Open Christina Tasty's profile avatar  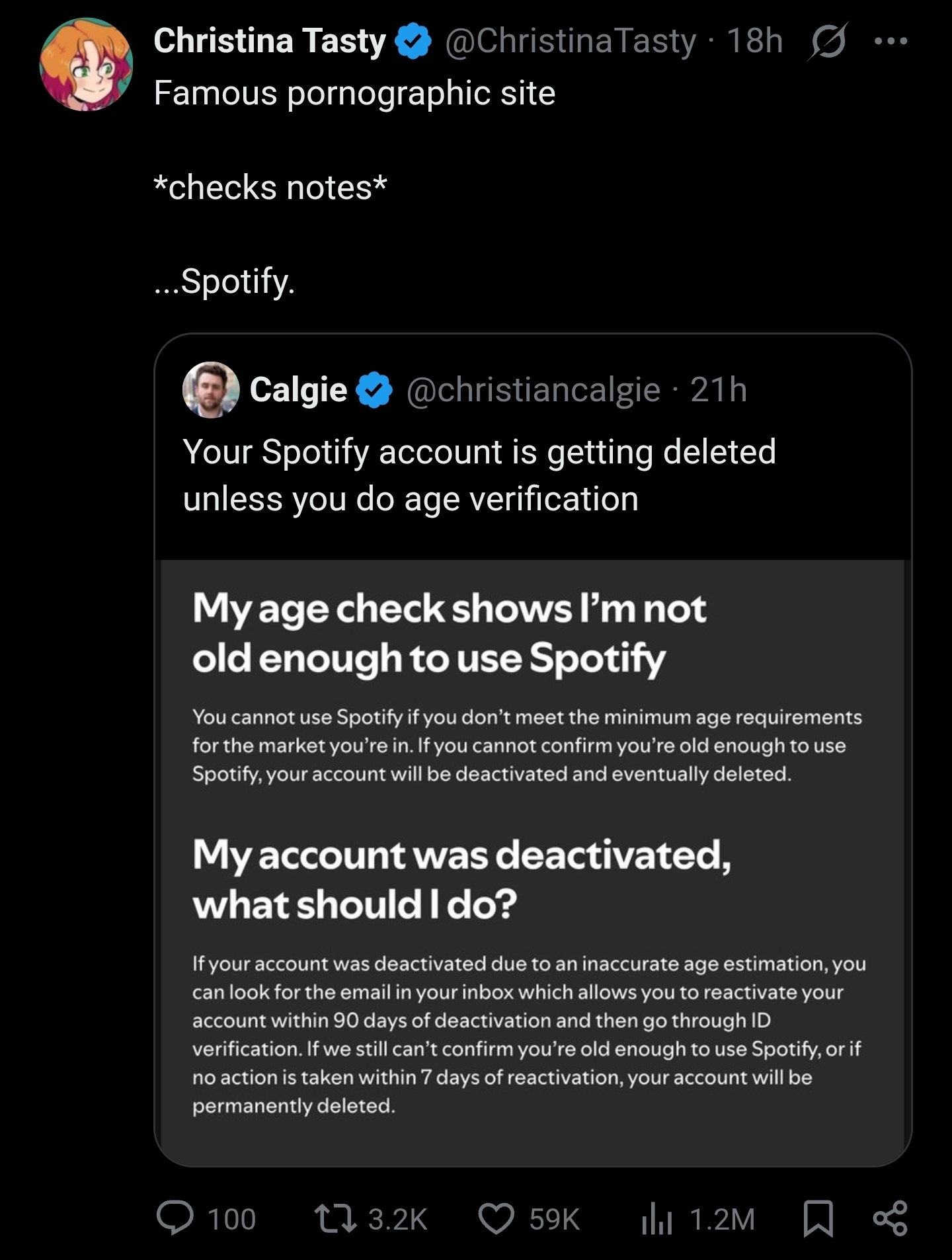coord(87,64)
